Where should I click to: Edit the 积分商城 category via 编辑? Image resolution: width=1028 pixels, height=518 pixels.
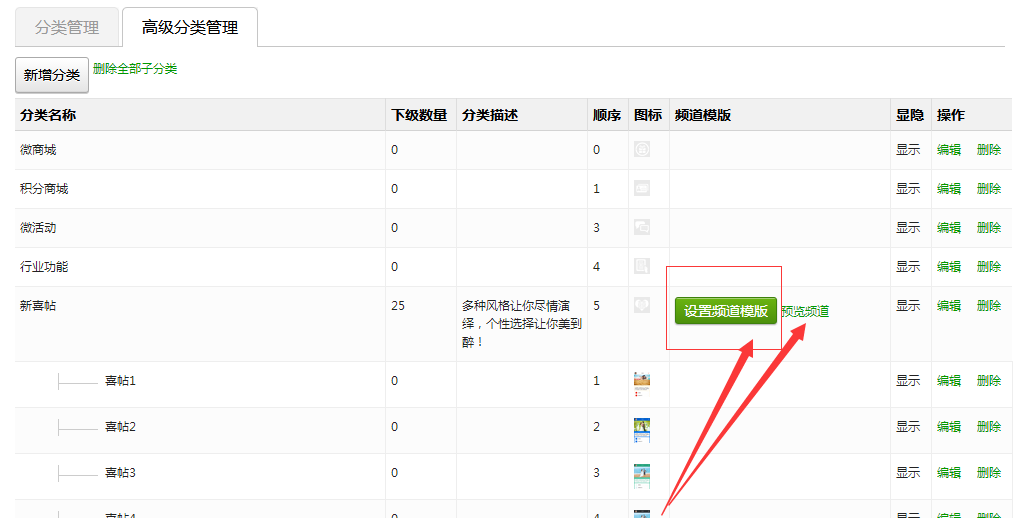pyautogui.click(x=949, y=189)
